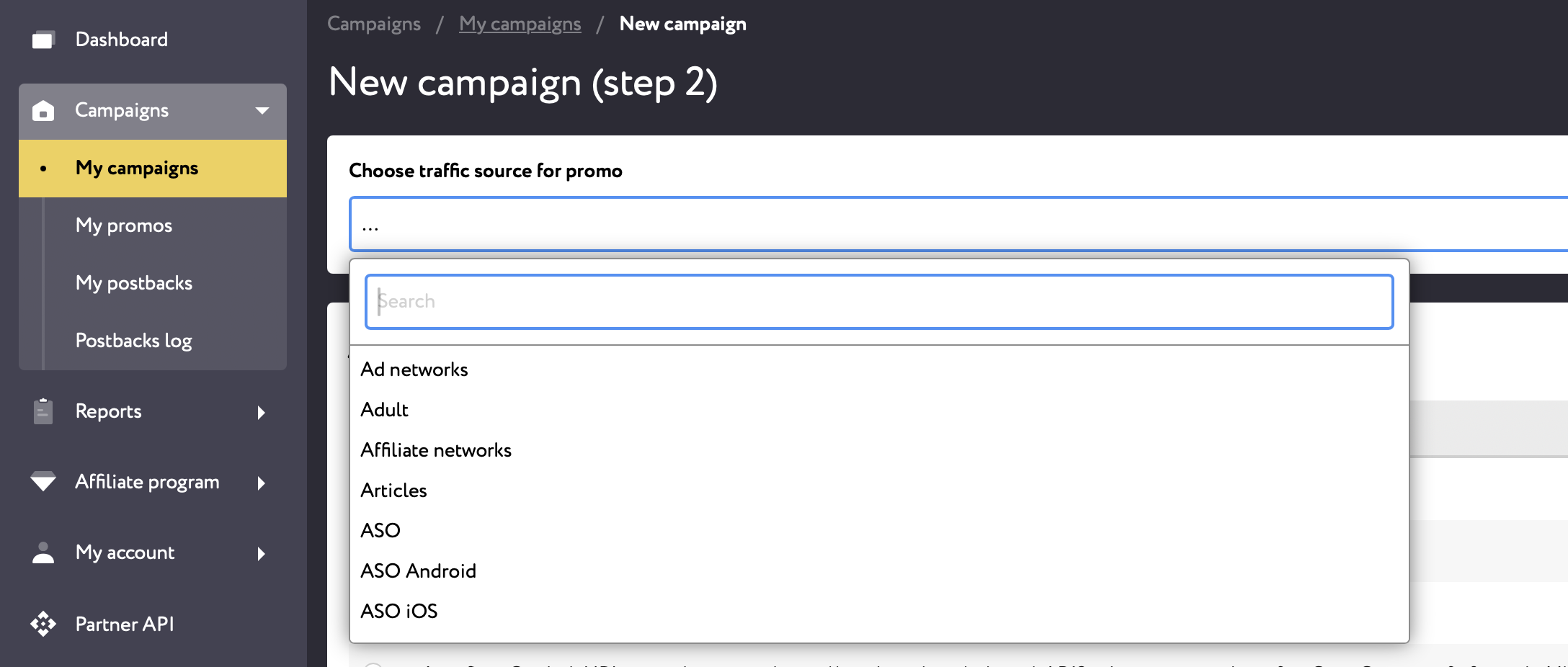Expand the Reports submenu arrow
1568x667 pixels.
(262, 412)
